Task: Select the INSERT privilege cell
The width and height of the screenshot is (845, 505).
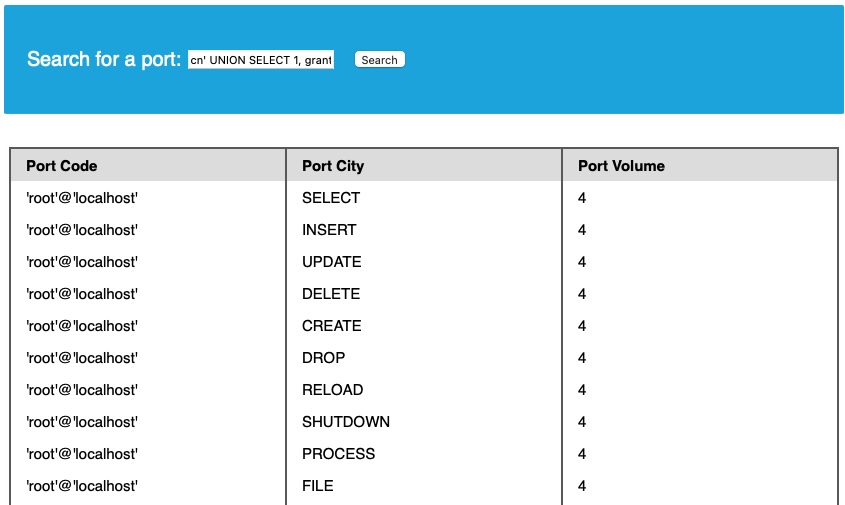Action: click(x=329, y=230)
